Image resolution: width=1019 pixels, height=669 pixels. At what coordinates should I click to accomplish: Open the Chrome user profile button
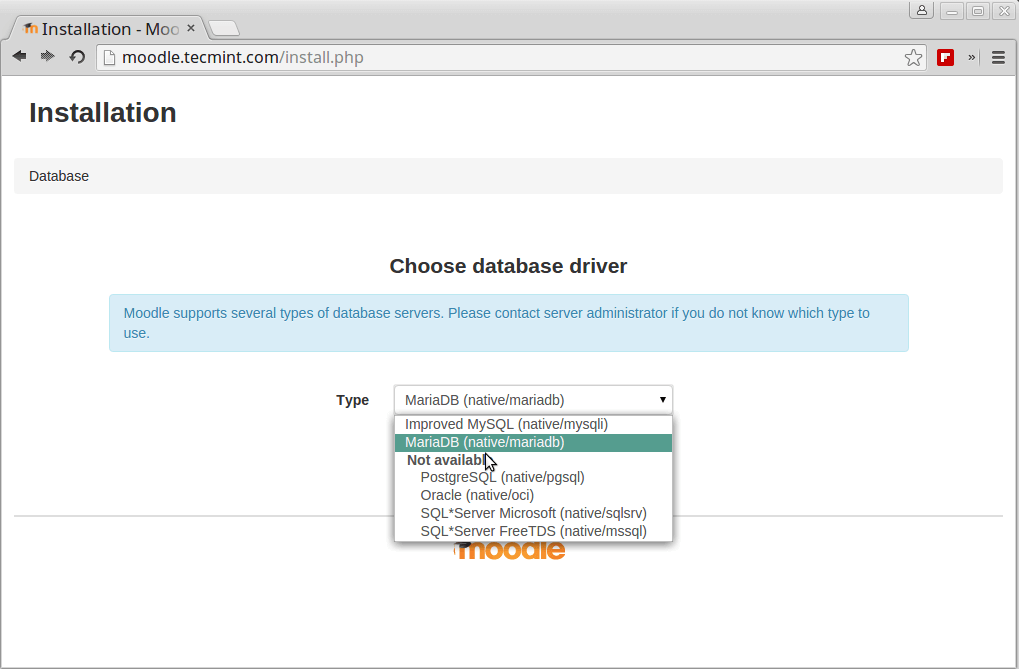click(x=922, y=10)
